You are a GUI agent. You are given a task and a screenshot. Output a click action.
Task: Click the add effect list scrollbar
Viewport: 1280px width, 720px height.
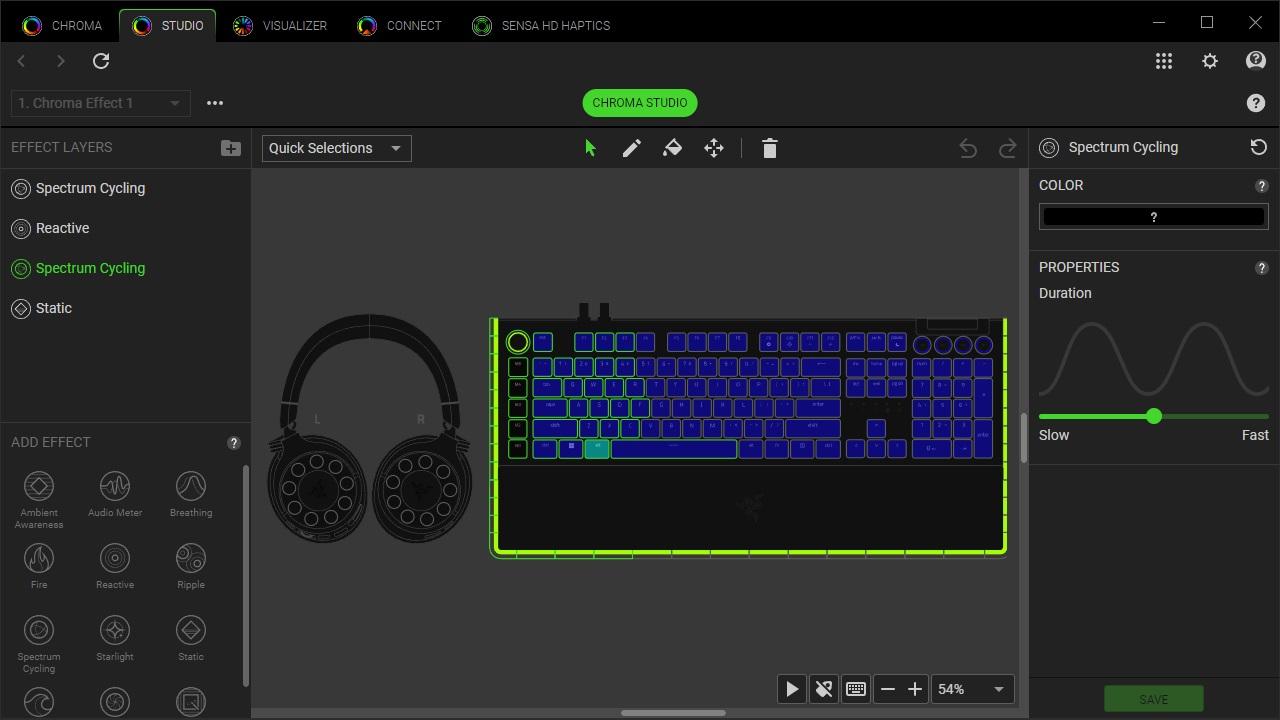tap(246, 576)
